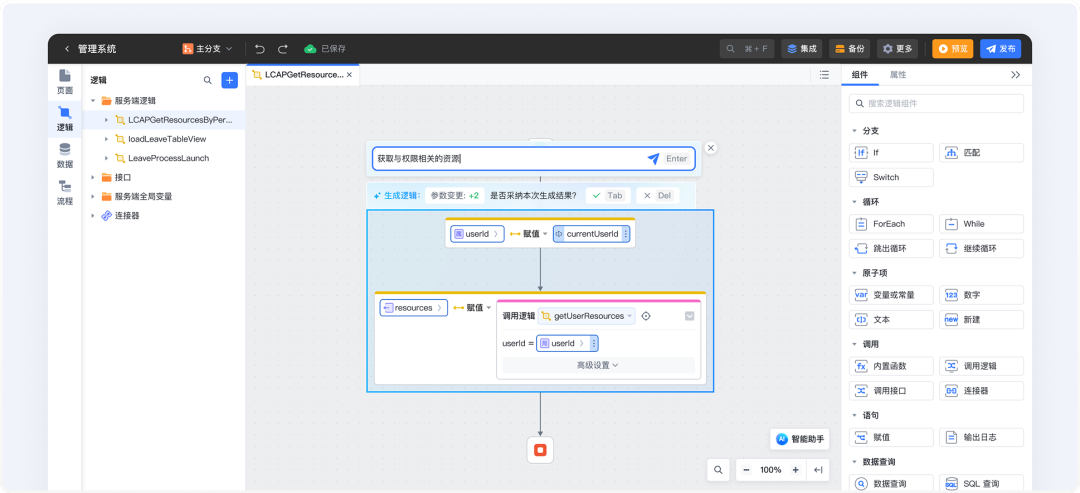Open canvas search magnifier near zoom controls

click(718, 470)
